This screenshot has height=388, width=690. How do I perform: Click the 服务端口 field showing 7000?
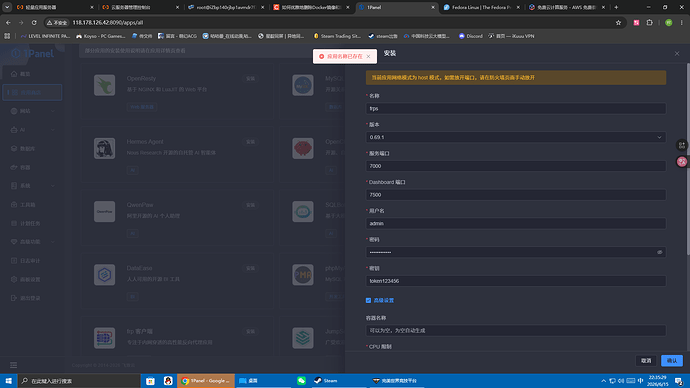[x=516, y=166]
